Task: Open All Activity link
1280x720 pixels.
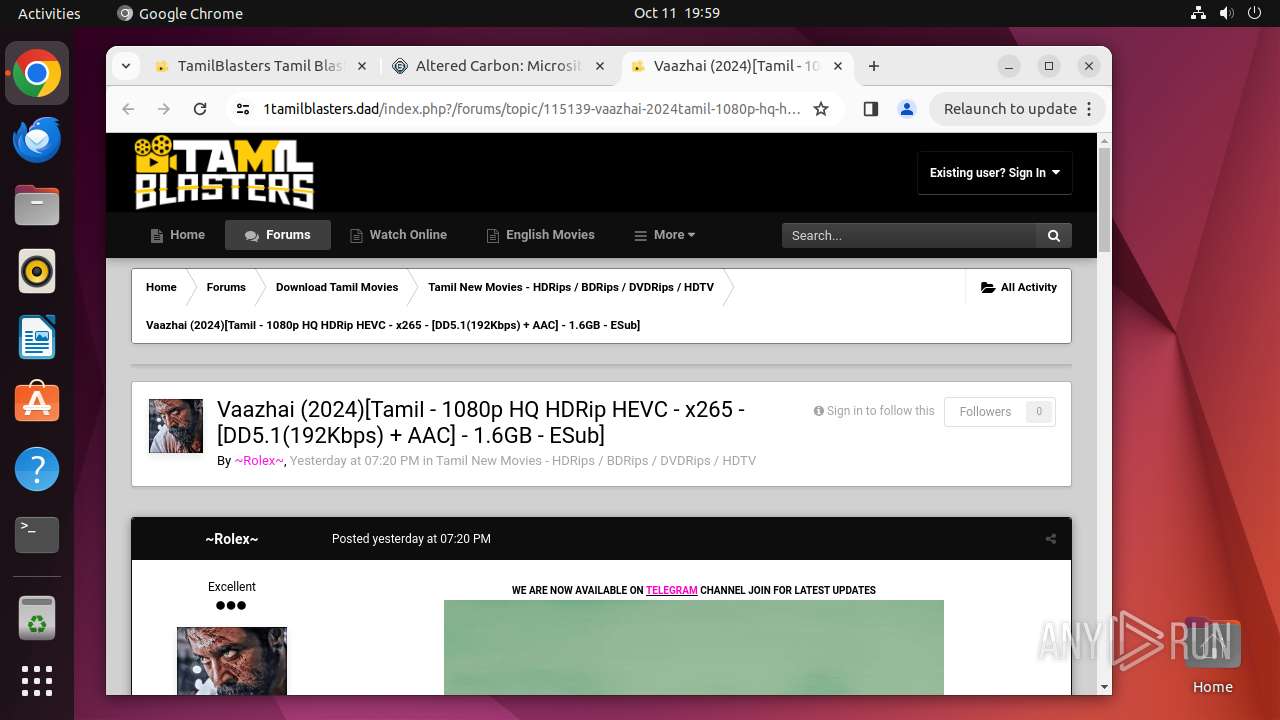Action: point(1019,287)
